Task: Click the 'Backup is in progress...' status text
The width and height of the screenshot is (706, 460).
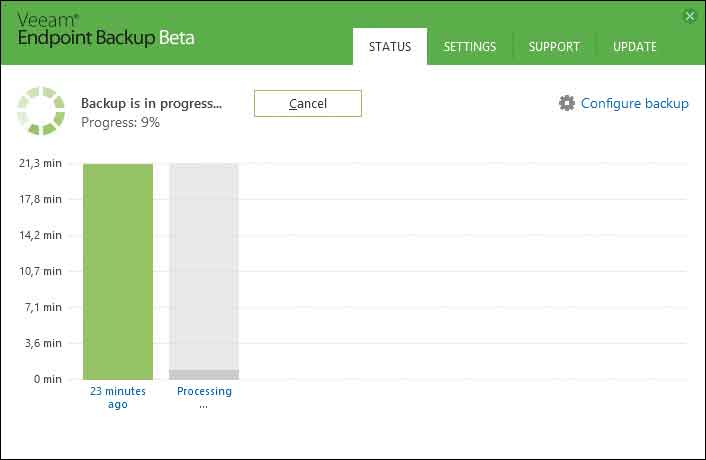Action: pos(151,104)
